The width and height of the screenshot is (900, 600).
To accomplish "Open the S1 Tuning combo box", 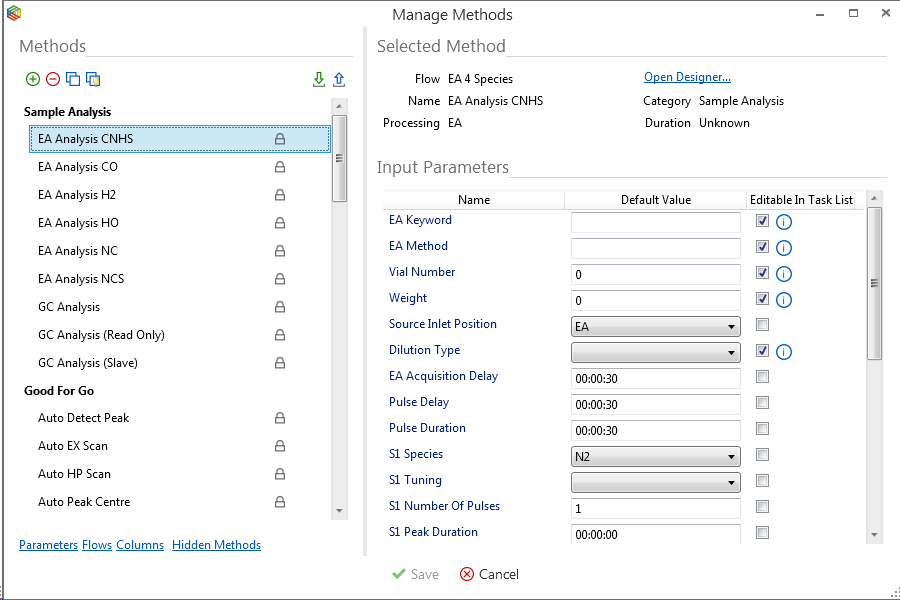I will click(x=655, y=482).
